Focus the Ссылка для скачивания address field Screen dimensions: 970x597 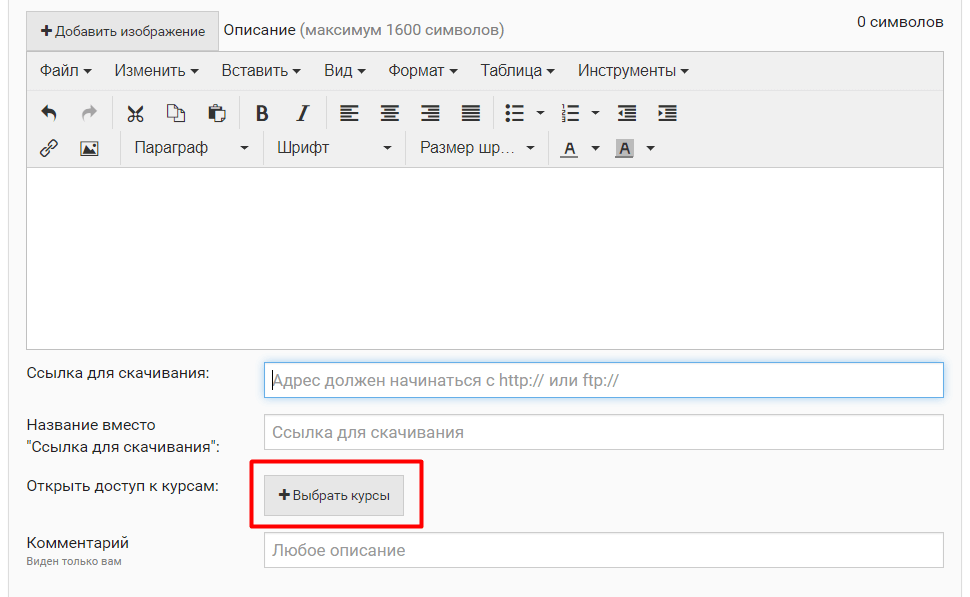pyautogui.click(x=603, y=380)
